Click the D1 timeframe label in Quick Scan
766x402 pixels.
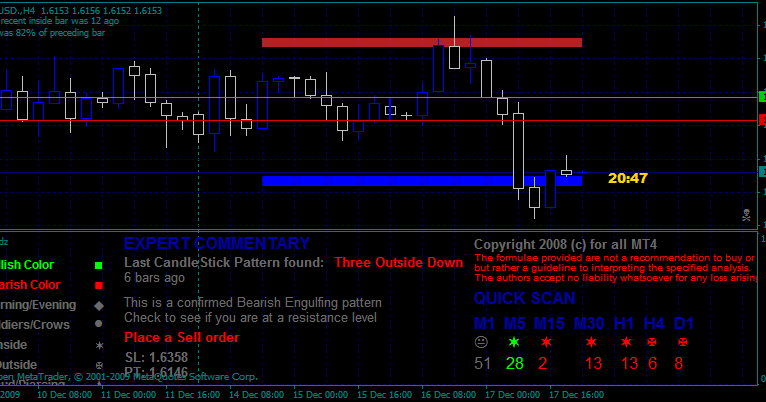[x=683, y=323]
